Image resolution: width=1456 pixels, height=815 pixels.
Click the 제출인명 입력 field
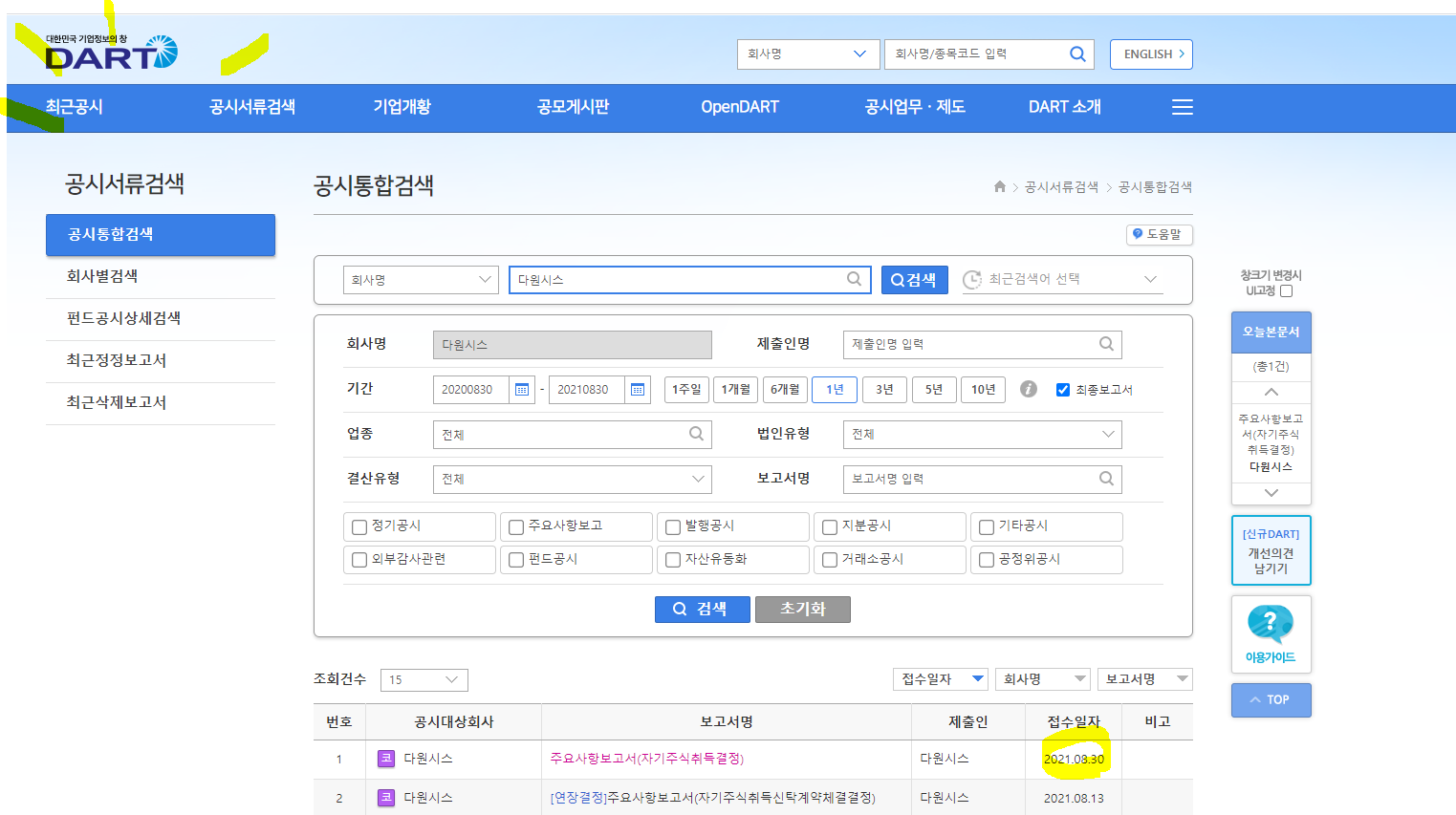click(982, 344)
